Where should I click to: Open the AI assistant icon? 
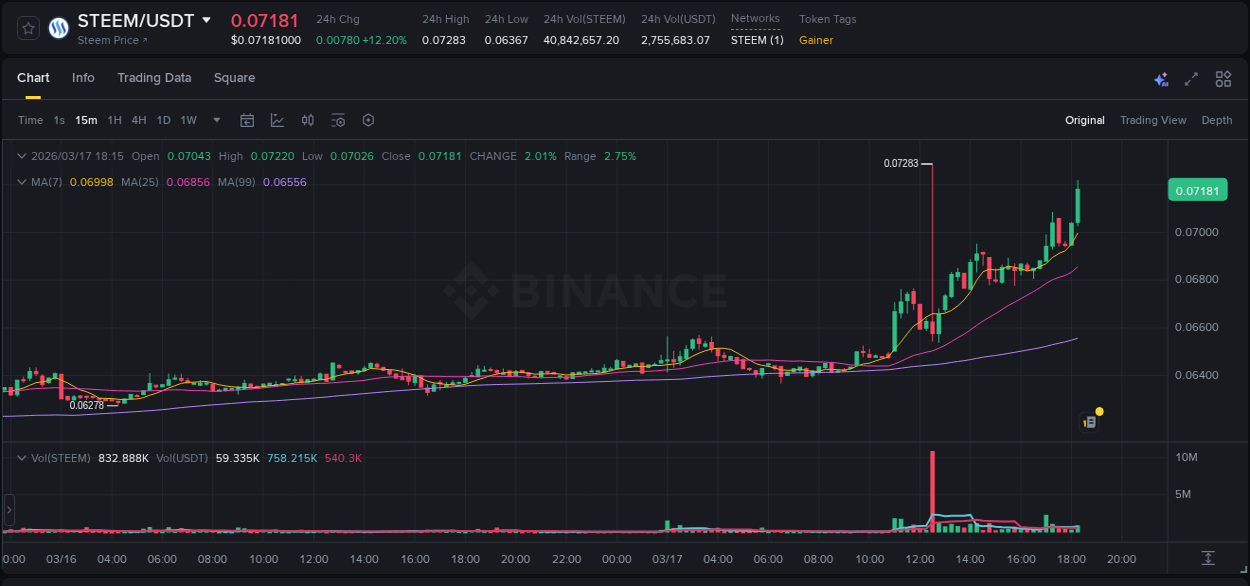1161,78
